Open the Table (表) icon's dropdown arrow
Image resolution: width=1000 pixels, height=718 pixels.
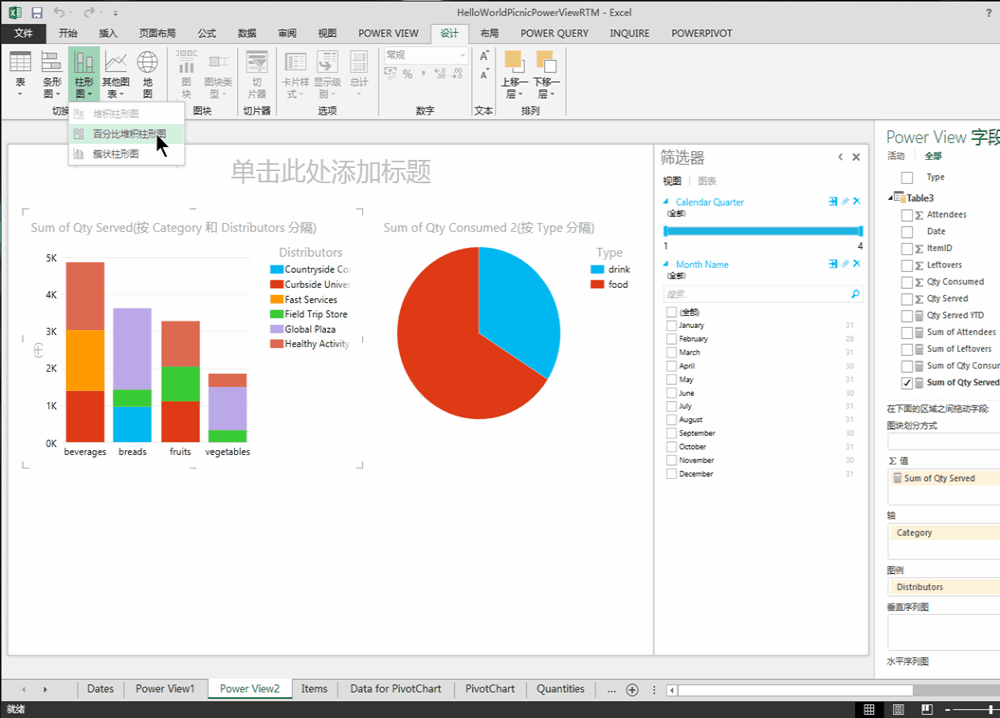pyautogui.click(x=20, y=94)
